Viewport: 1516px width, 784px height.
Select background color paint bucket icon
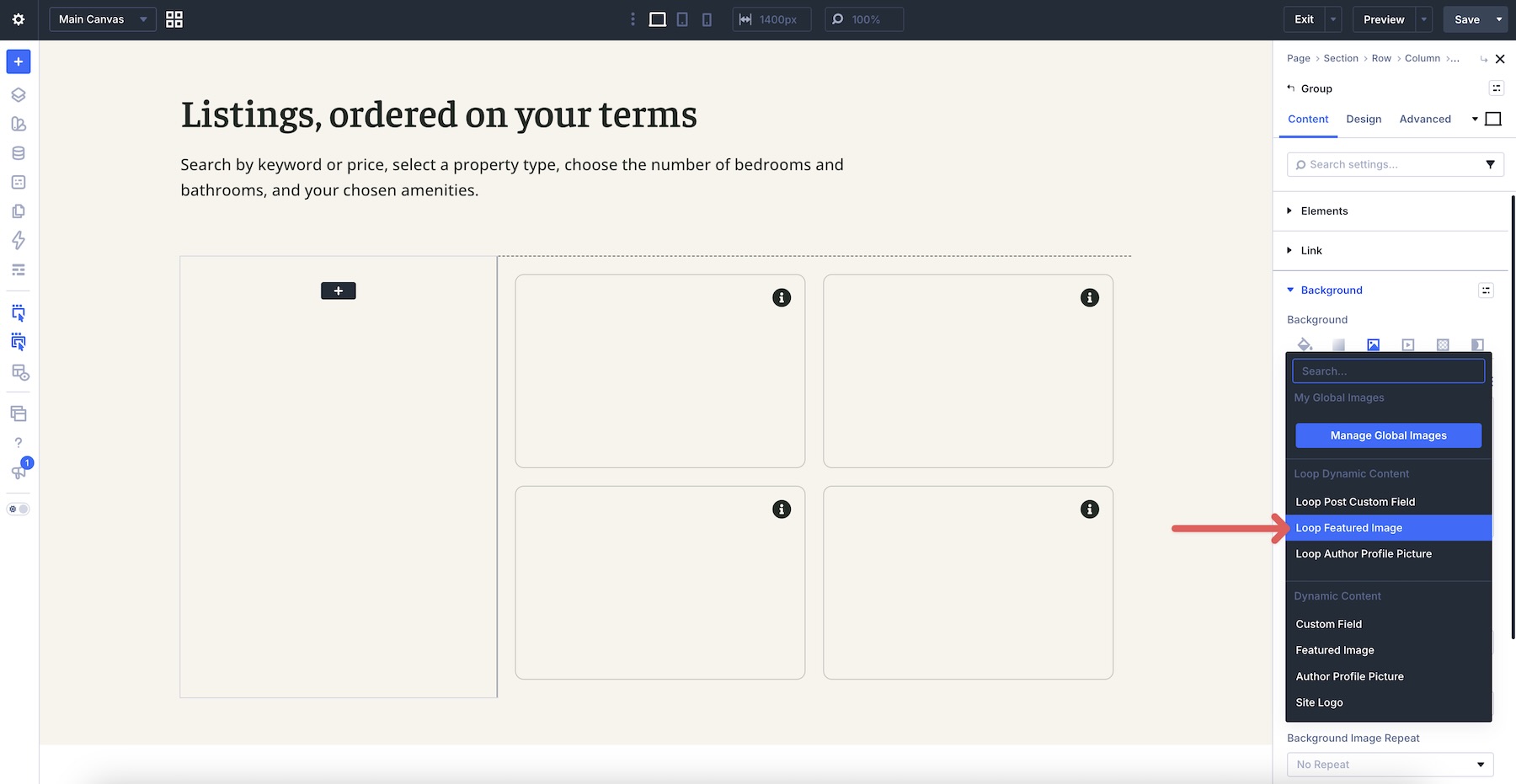click(1305, 344)
